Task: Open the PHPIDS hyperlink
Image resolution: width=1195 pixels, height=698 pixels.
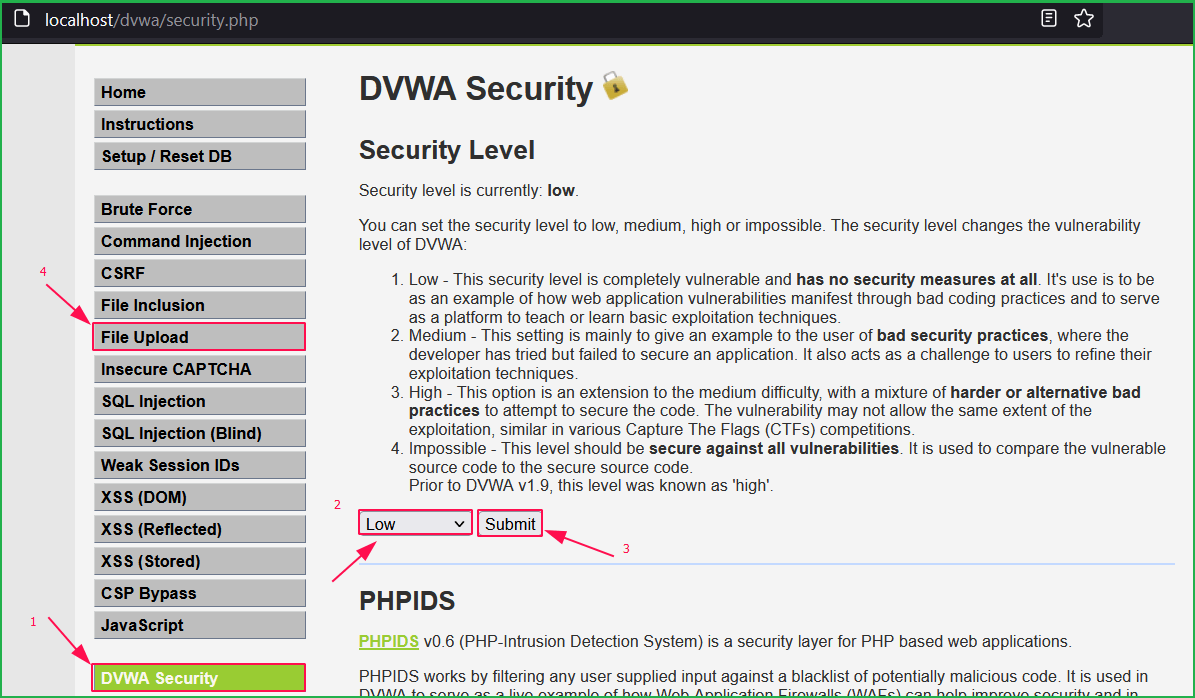Action: (x=388, y=641)
